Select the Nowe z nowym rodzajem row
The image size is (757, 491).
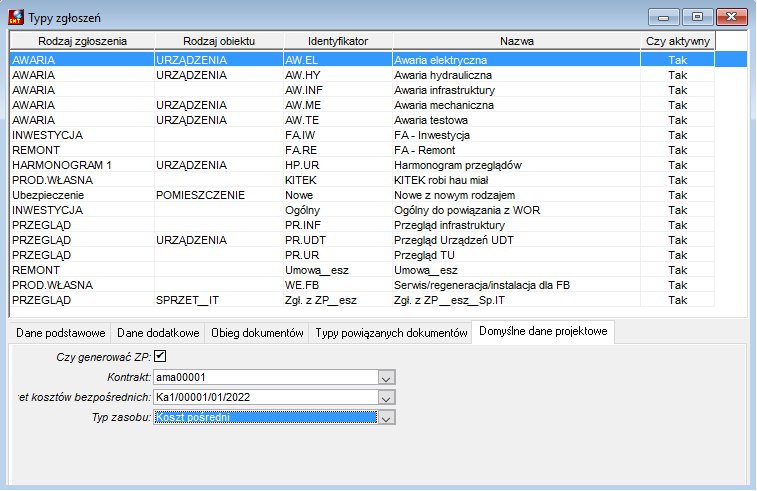[x=362, y=195]
